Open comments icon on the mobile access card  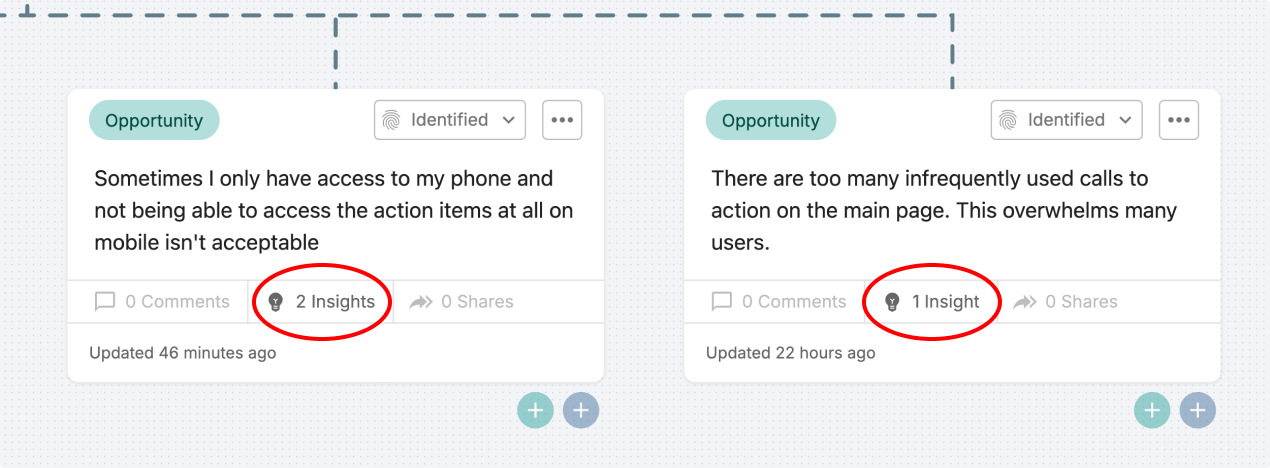(x=105, y=301)
